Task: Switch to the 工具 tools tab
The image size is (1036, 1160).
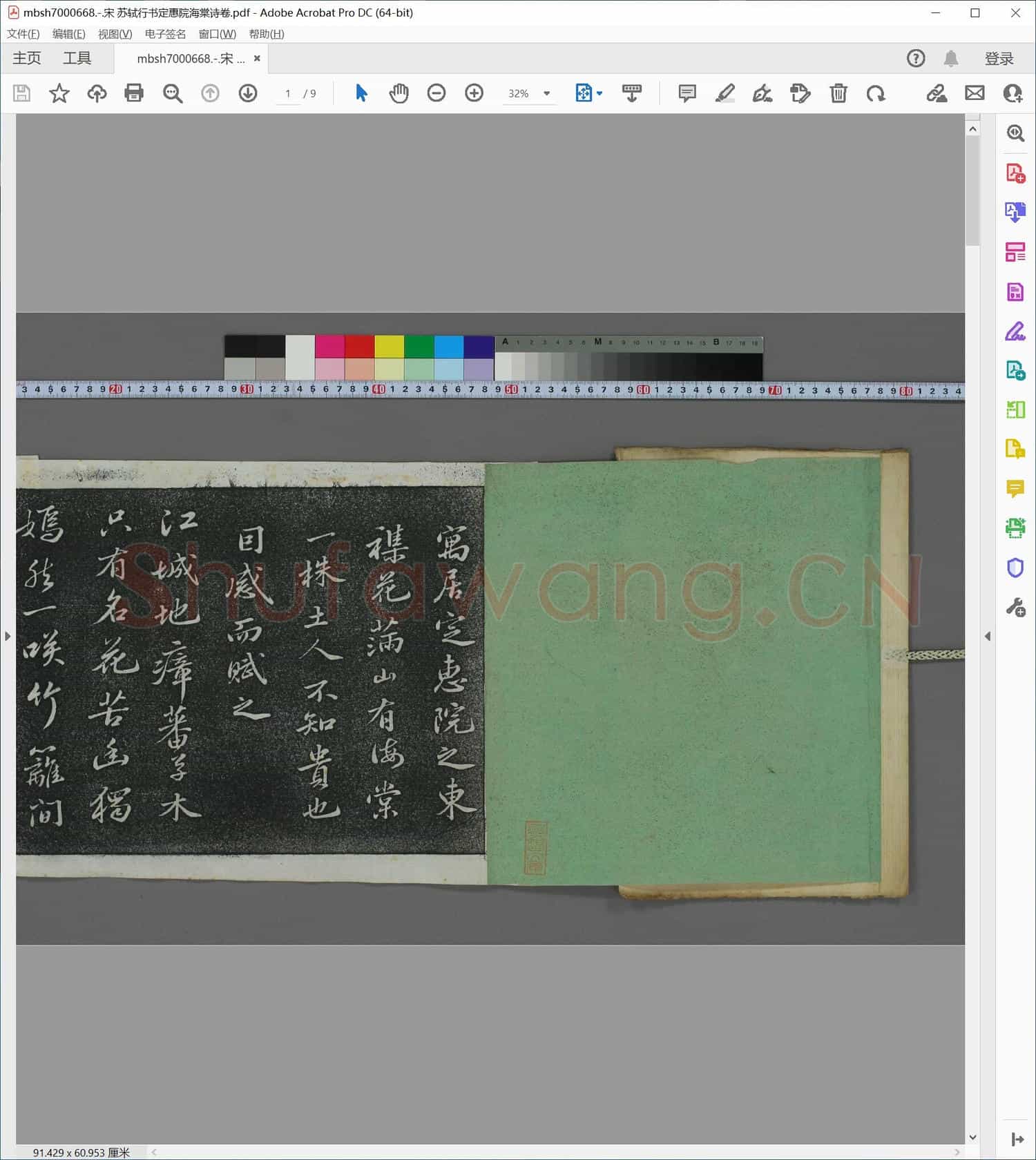Action: (77, 59)
